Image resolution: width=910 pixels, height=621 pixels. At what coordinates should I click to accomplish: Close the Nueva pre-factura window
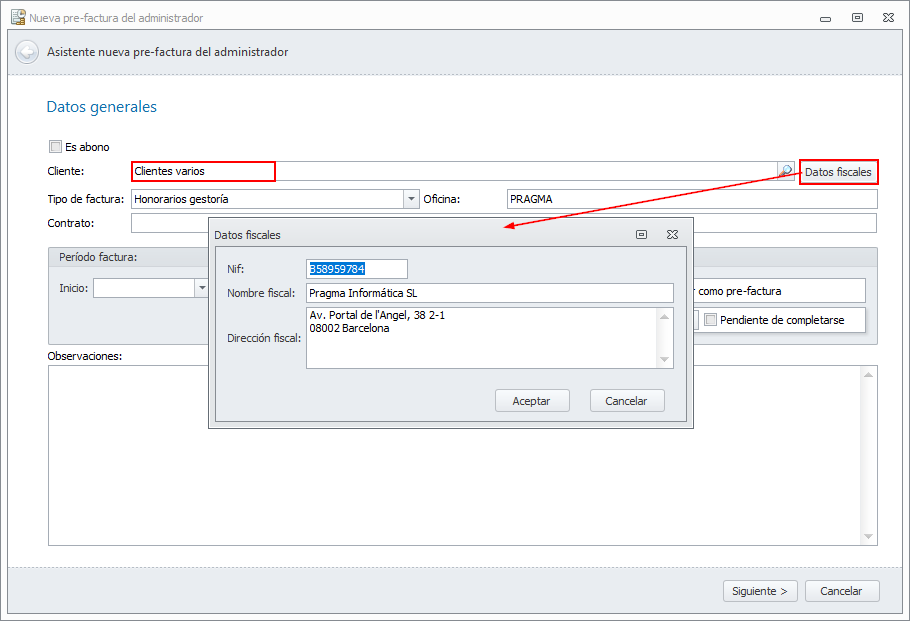(x=888, y=17)
